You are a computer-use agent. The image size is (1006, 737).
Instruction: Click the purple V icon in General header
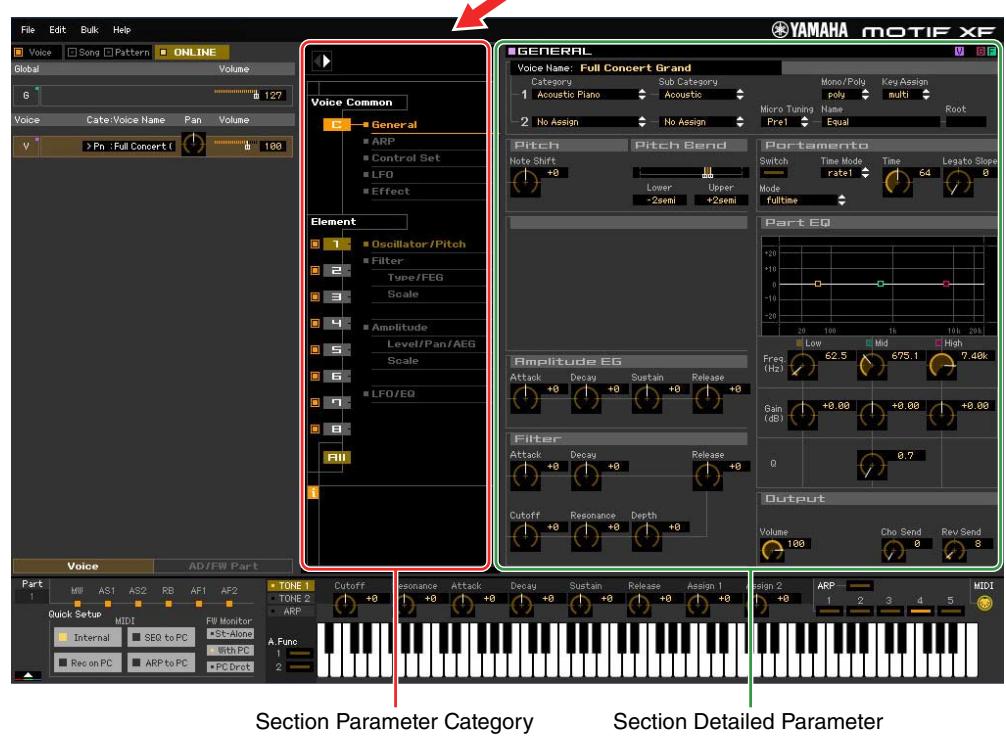(x=959, y=51)
